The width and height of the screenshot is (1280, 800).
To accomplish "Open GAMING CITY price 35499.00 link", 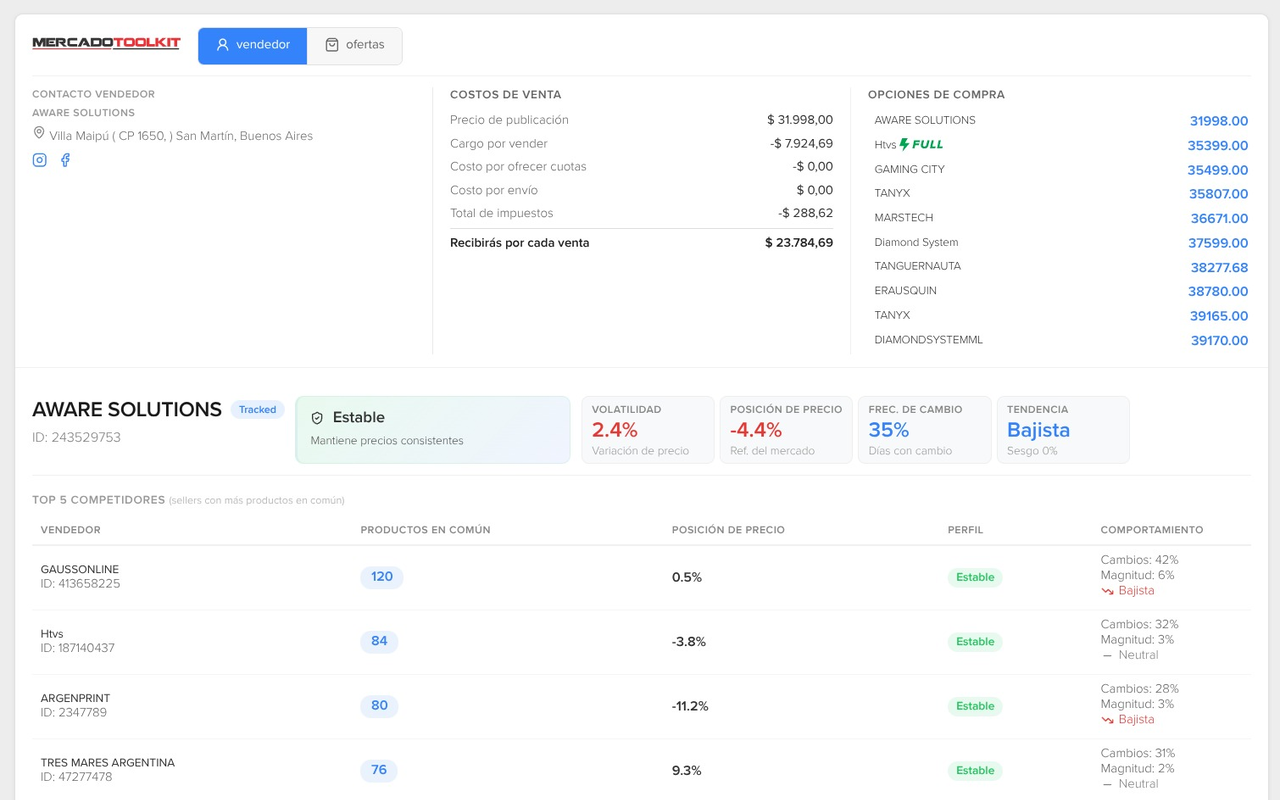I will pyautogui.click(x=1217, y=170).
